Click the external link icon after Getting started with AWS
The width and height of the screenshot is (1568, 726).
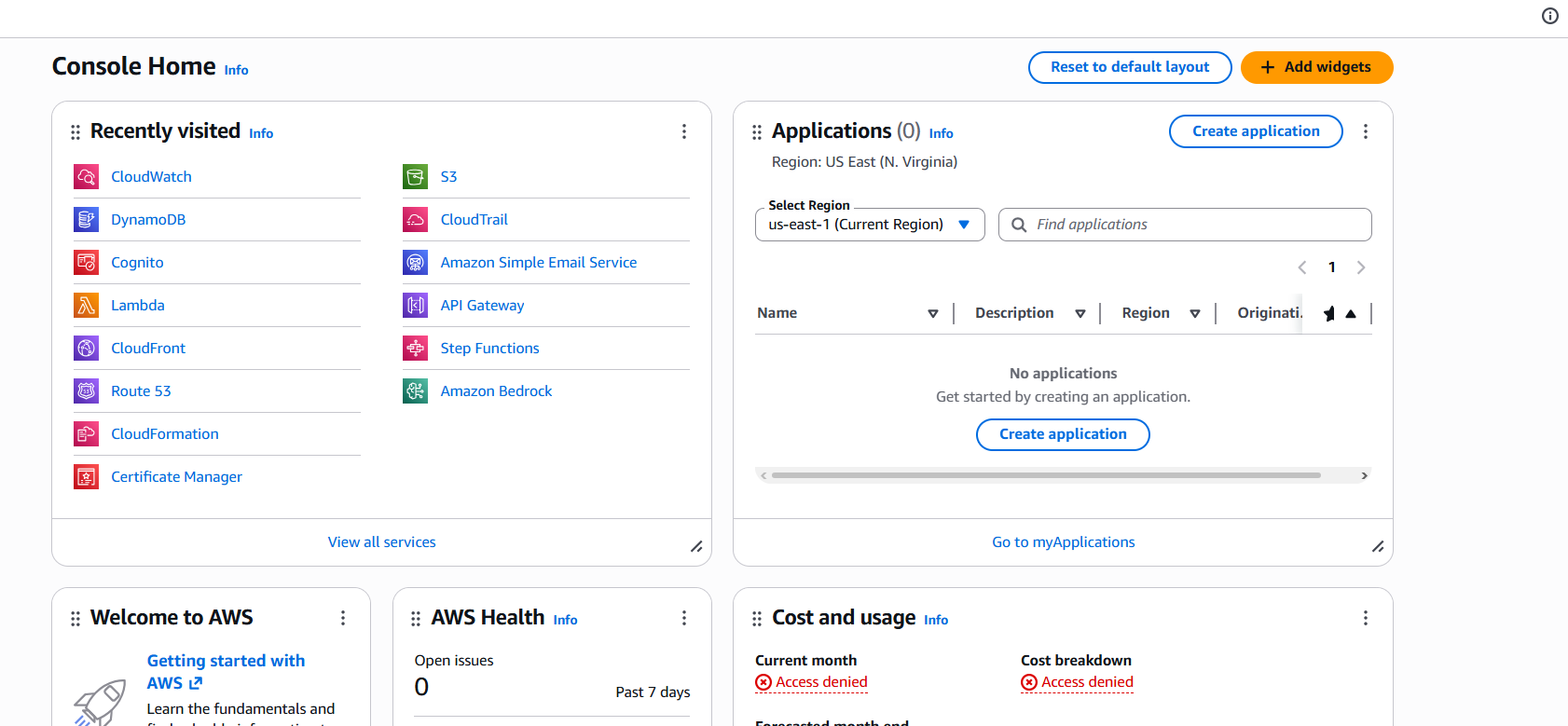coord(196,683)
